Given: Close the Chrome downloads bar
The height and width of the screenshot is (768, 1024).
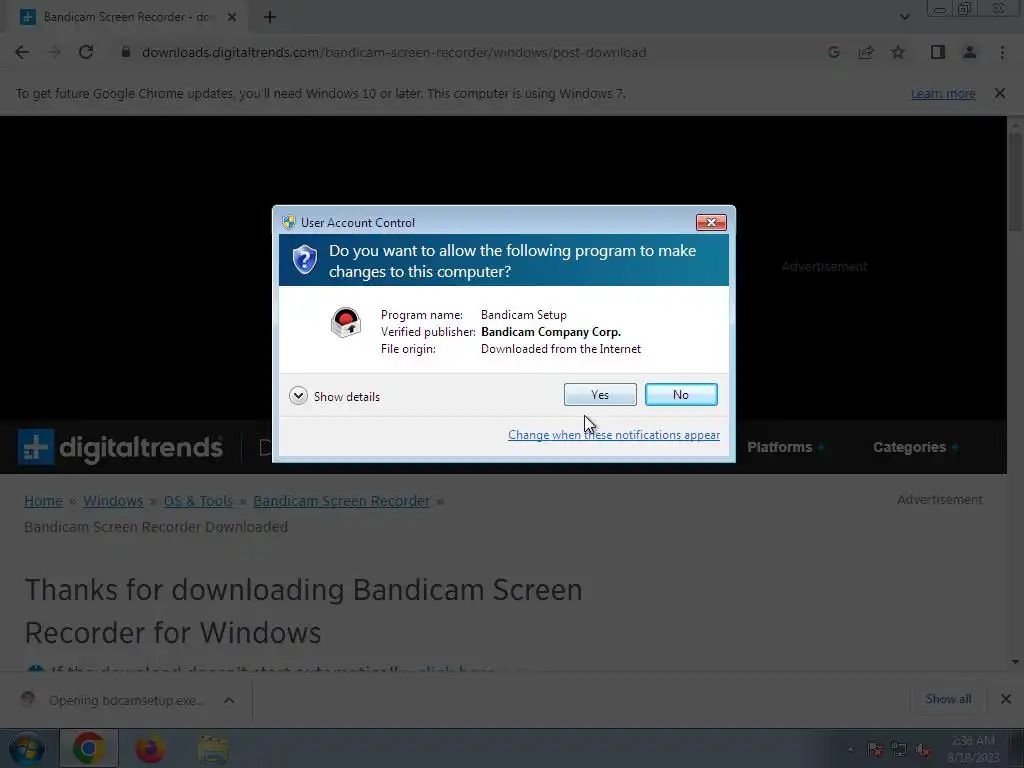Looking at the screenshot, I should pos(1006,699).
